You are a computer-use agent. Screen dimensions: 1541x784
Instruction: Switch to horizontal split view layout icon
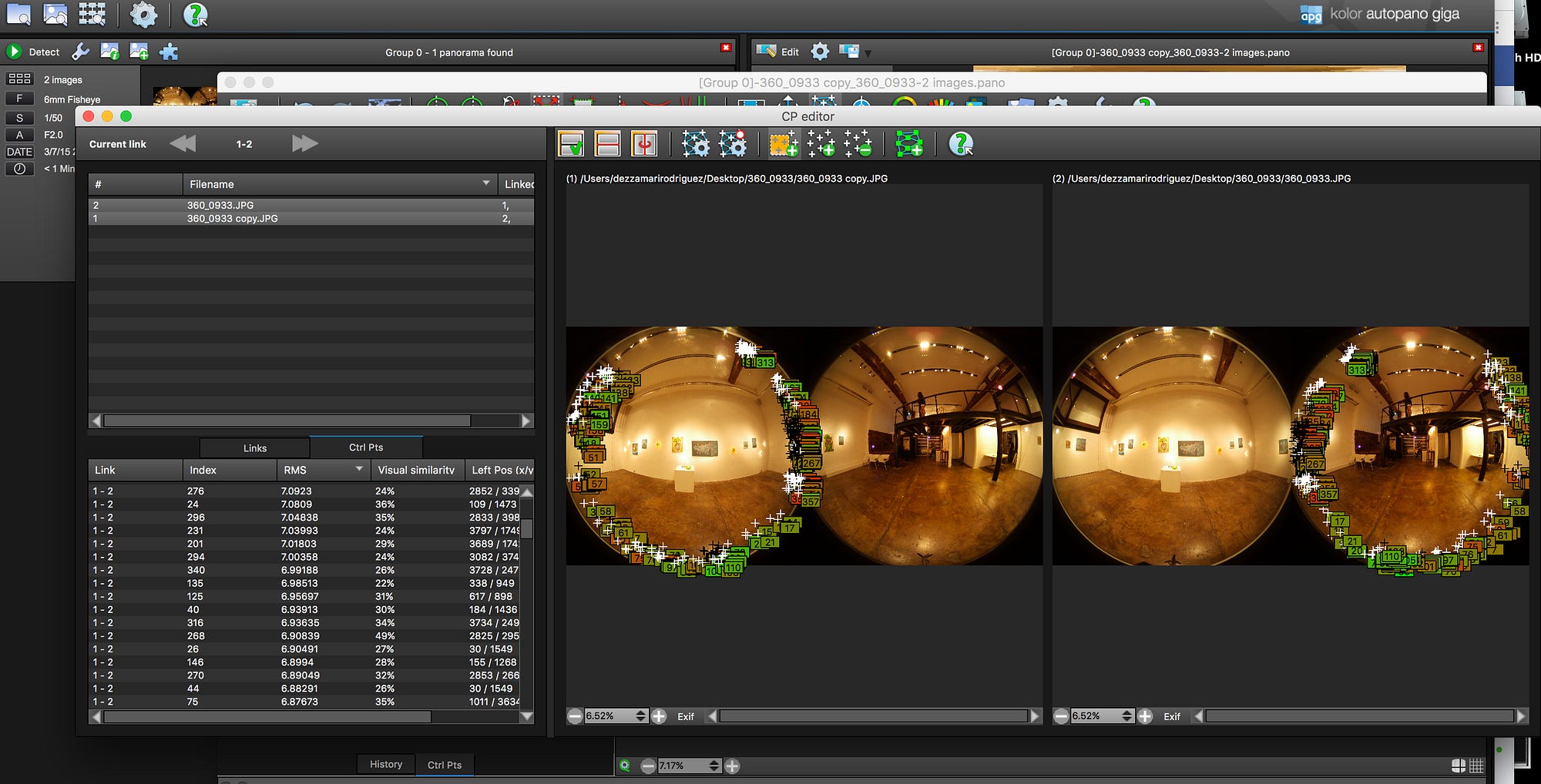point(607,144)
